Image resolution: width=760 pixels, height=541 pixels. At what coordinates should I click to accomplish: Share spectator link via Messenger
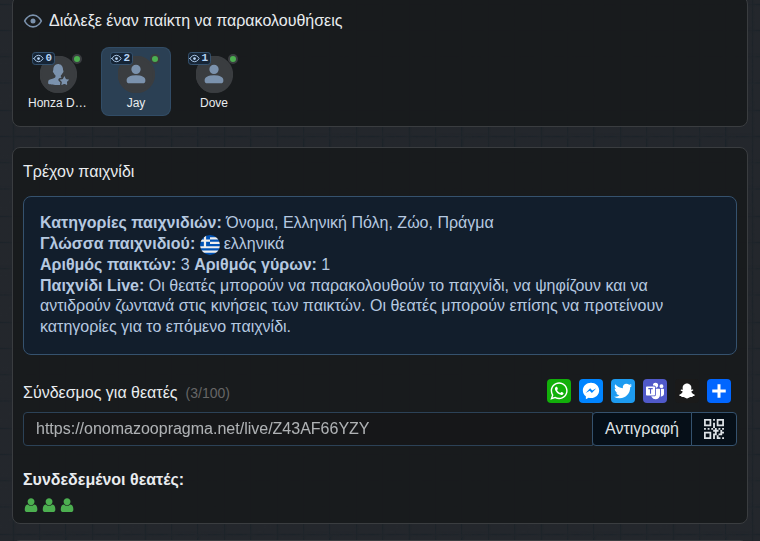click(x=591, y=391)
